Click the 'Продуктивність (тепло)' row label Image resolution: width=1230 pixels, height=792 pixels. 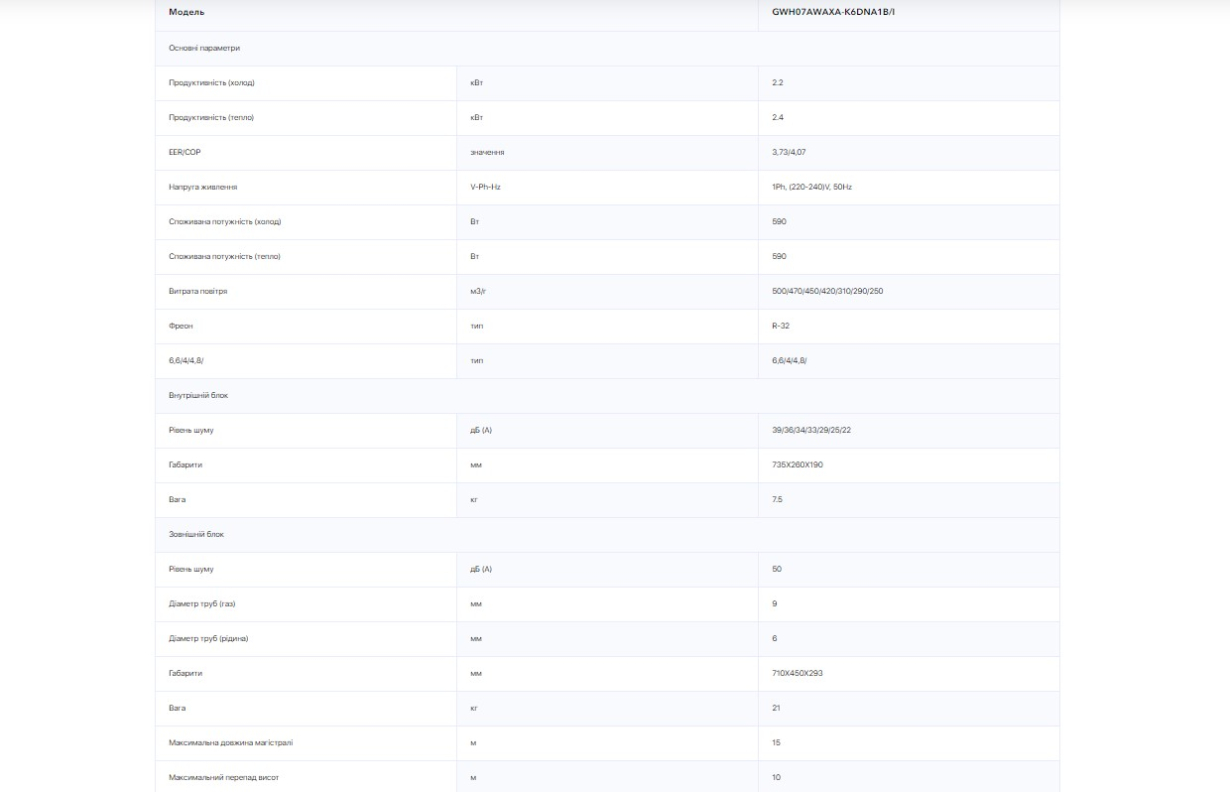211,117
